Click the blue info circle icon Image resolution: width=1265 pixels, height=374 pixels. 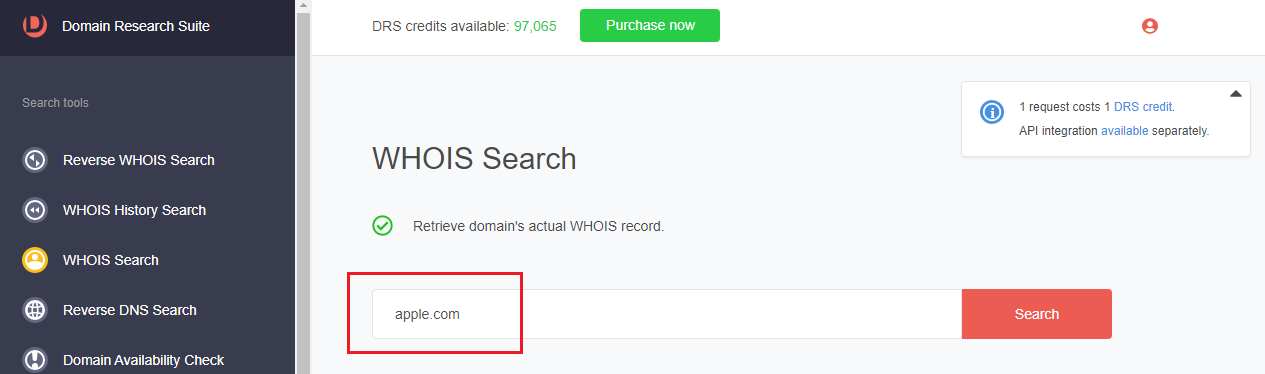(x=992, y=112)
